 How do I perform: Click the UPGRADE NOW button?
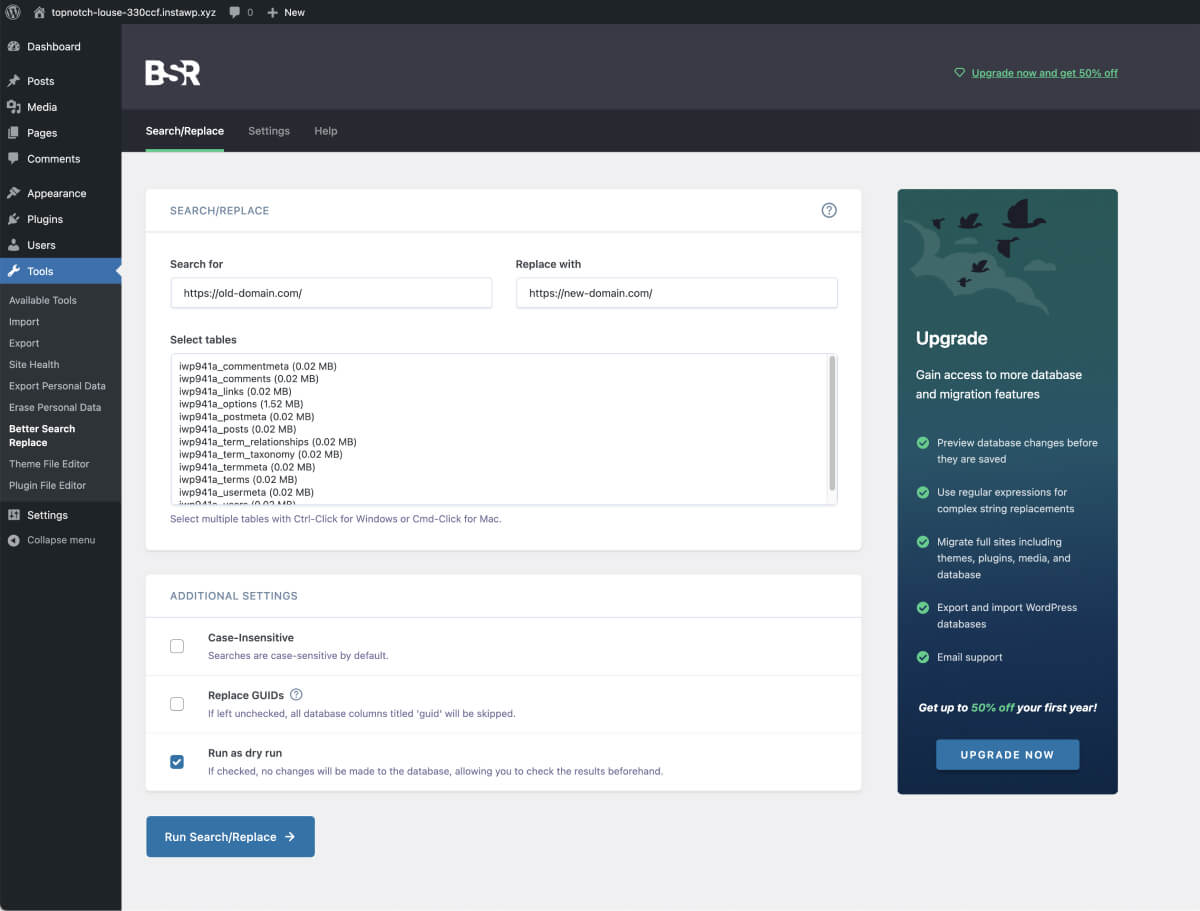click(1007, 755)
